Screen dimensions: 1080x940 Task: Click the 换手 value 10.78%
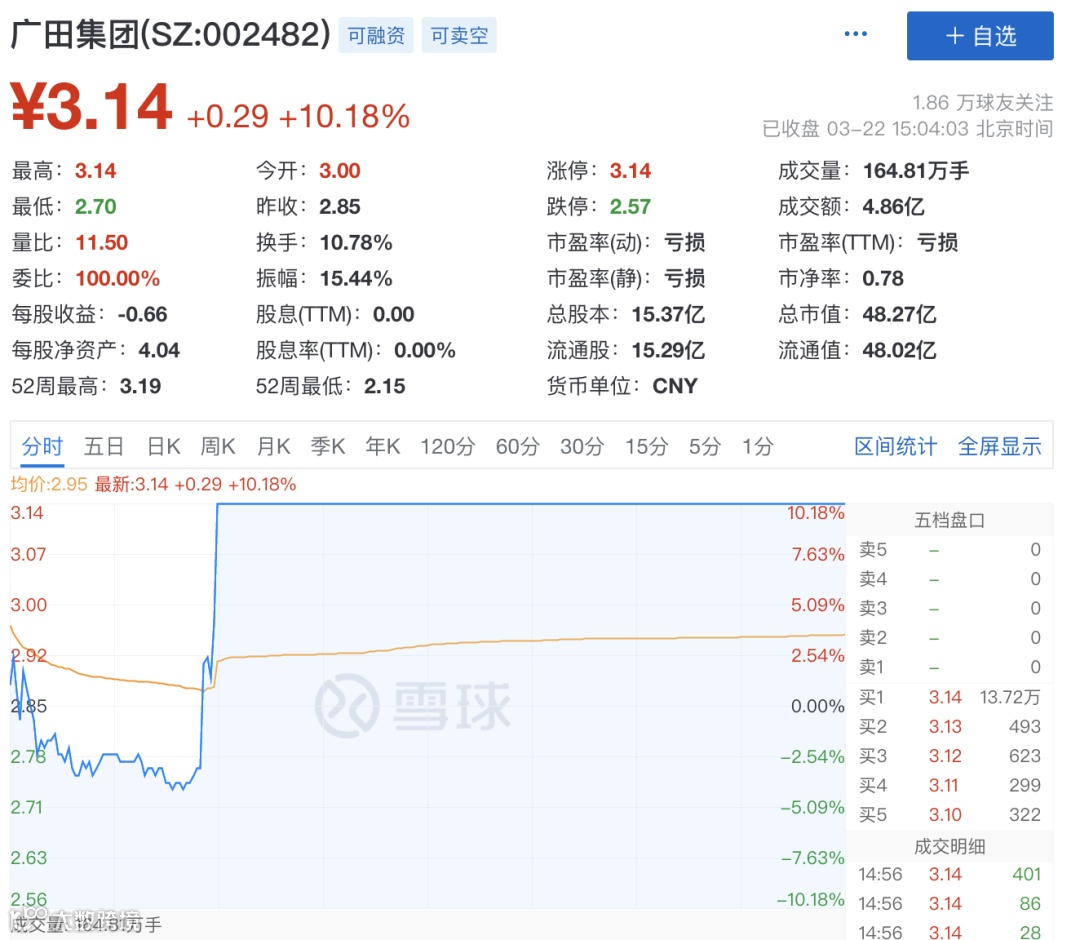pyautogui.click(x=356, y=242)
